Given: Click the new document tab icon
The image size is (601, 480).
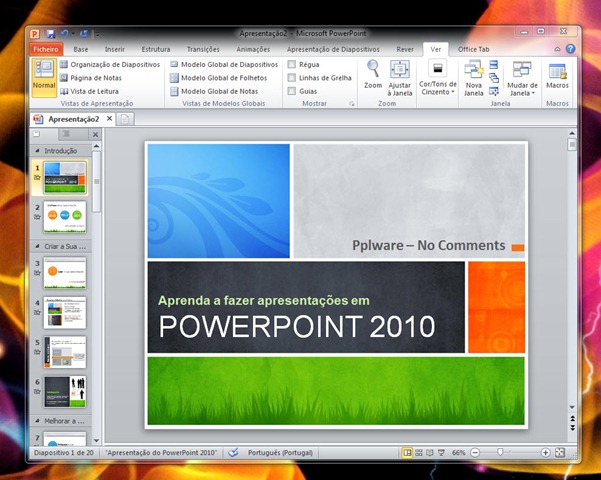Looking at the screenshot, I should (x=125, y=119).
